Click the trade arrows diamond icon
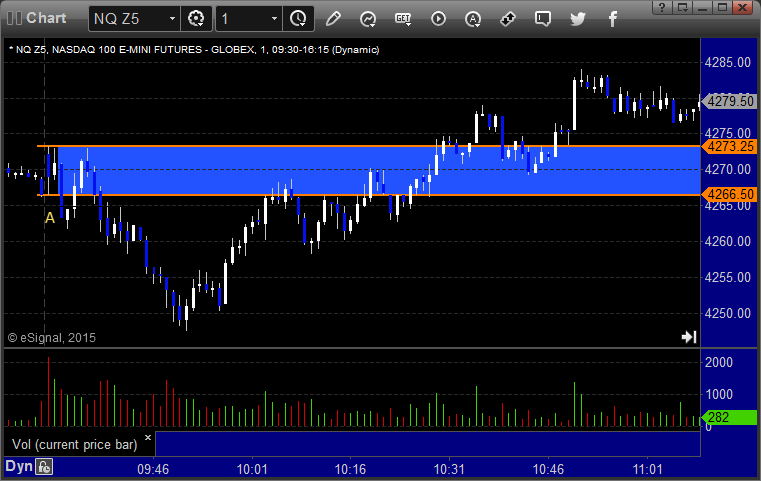This screenshot has height=481, width=761. click(x=508, y=19)
